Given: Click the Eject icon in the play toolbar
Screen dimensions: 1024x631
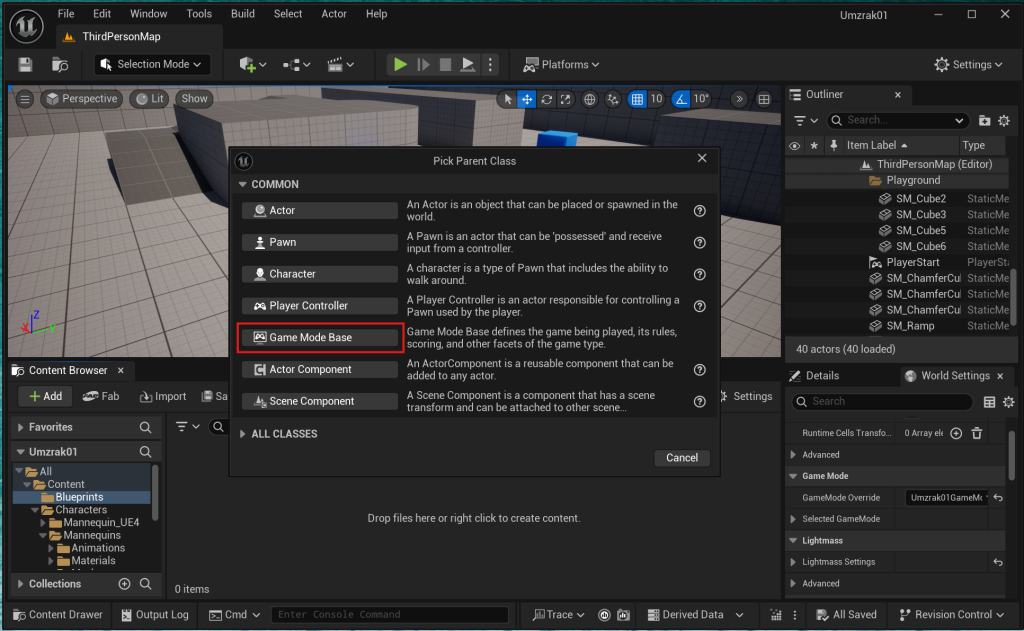Looking at the screenshot, I should [x=468, y=65].
